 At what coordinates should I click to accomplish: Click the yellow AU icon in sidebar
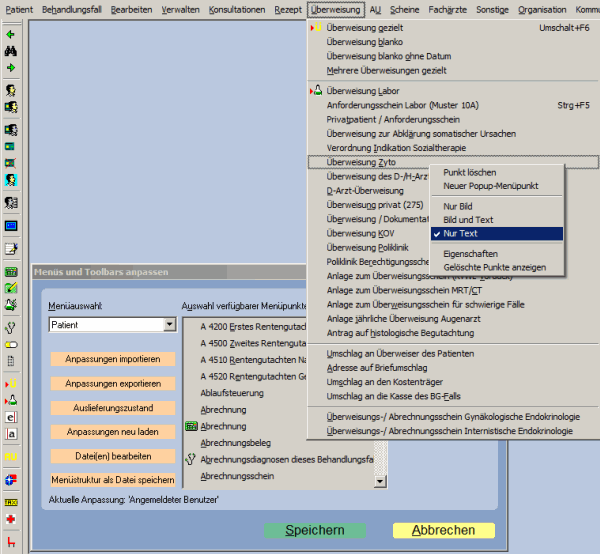point(11,456)
